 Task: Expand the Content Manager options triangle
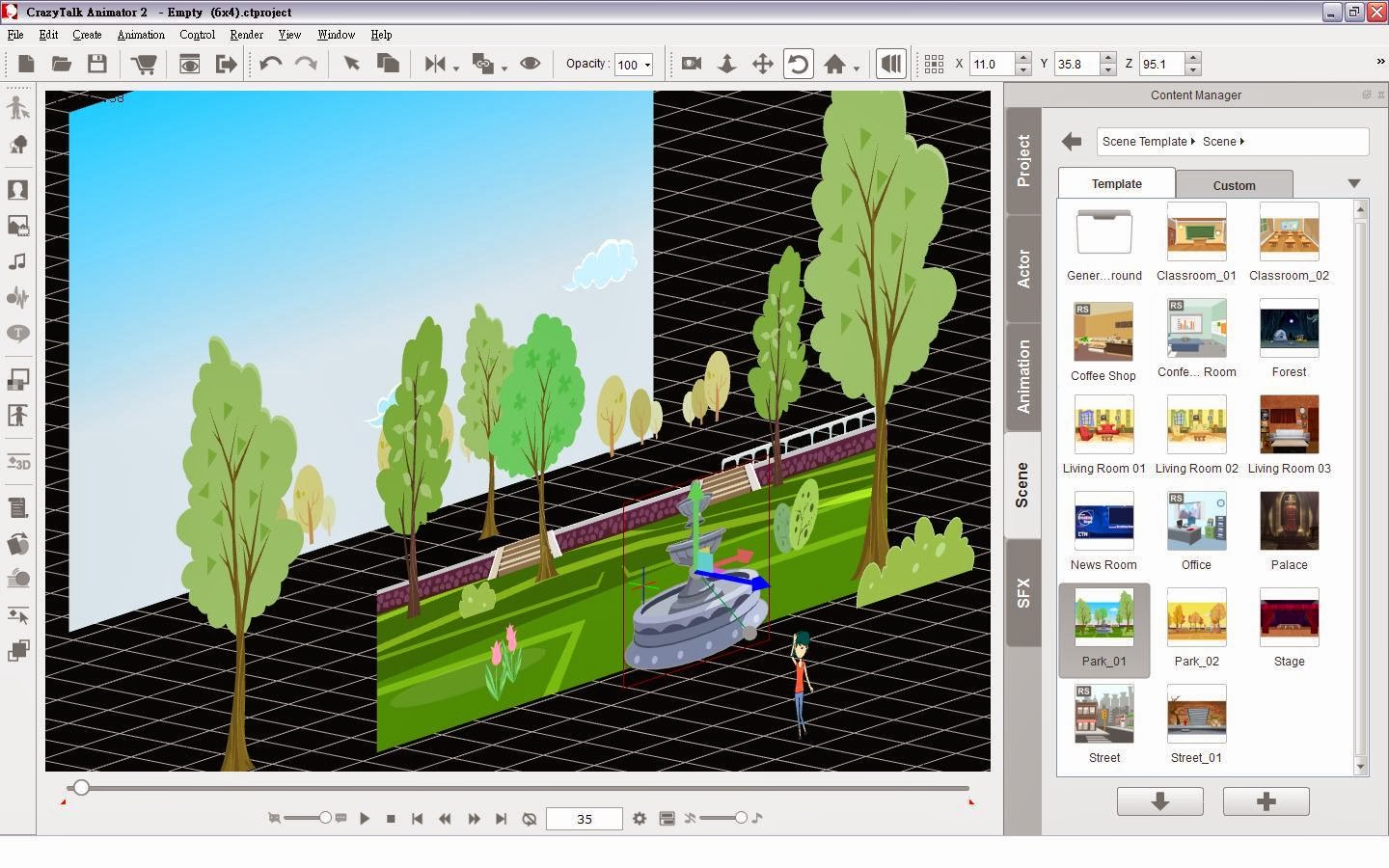1354,183
